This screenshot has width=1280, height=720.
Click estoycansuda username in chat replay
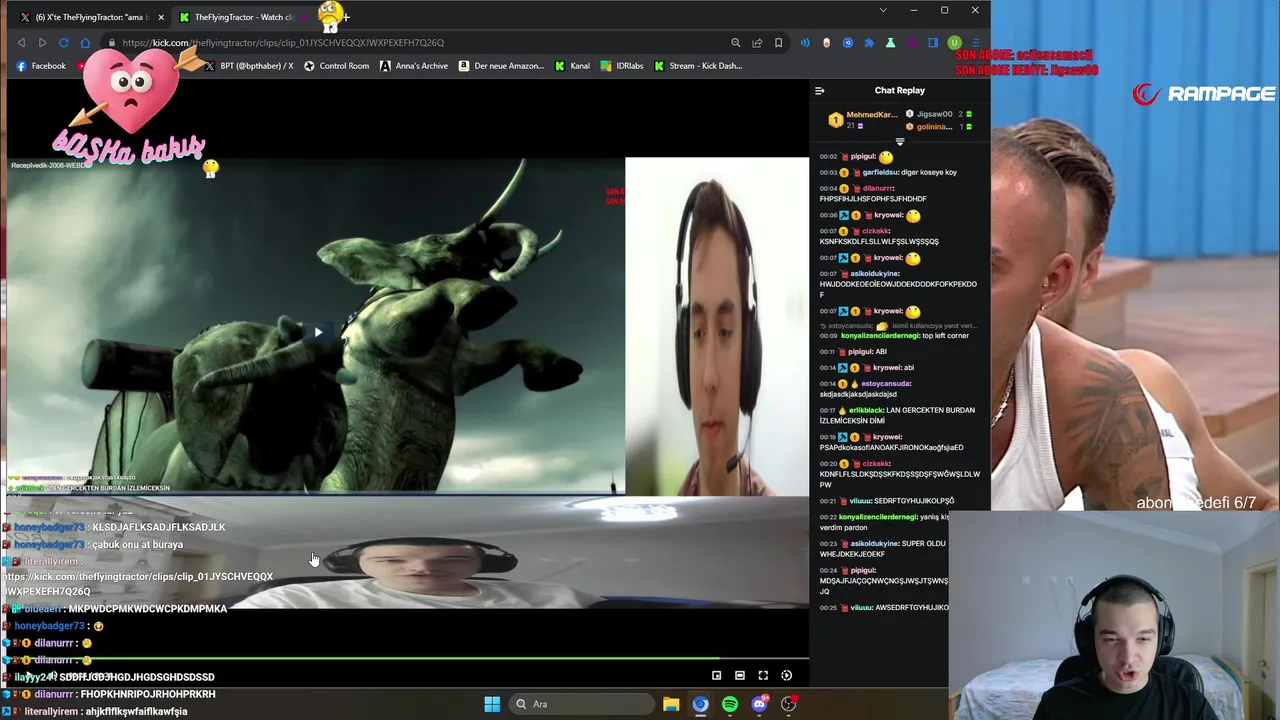pos(886,384)
